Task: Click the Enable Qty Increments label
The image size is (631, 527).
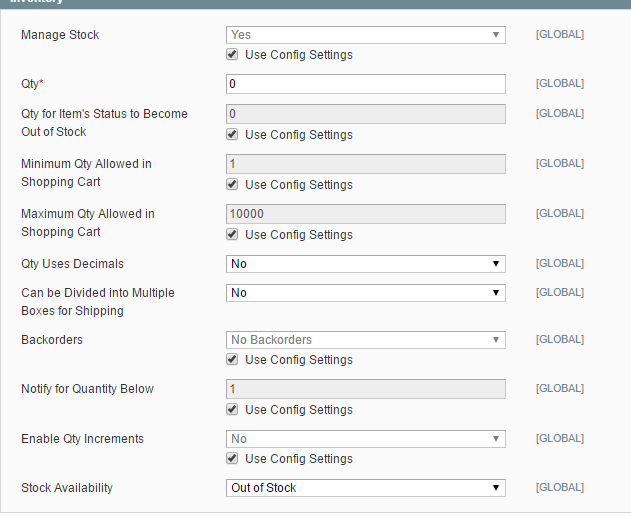Action: (x=82, y=439)
